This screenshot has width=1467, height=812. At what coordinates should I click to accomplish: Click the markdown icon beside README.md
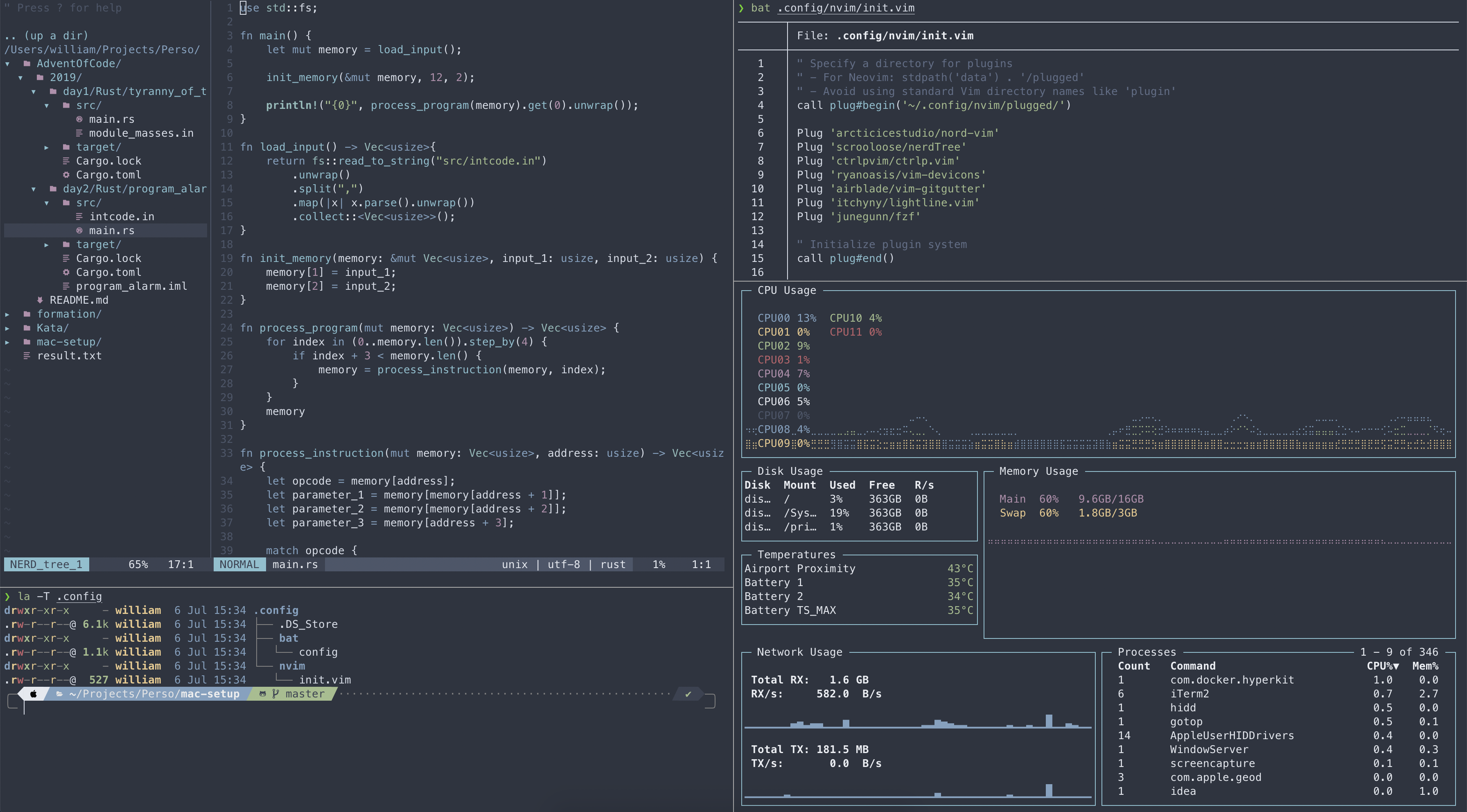(x=40, y=300)
